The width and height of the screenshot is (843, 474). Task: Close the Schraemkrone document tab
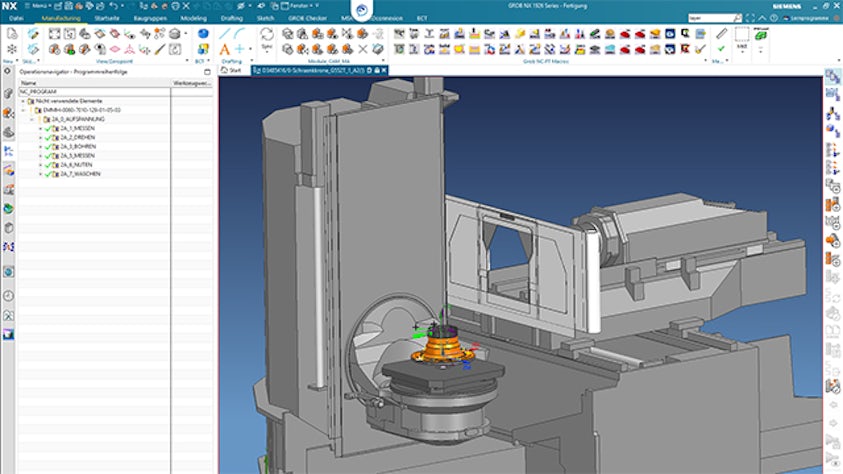(x=384, y=70)
